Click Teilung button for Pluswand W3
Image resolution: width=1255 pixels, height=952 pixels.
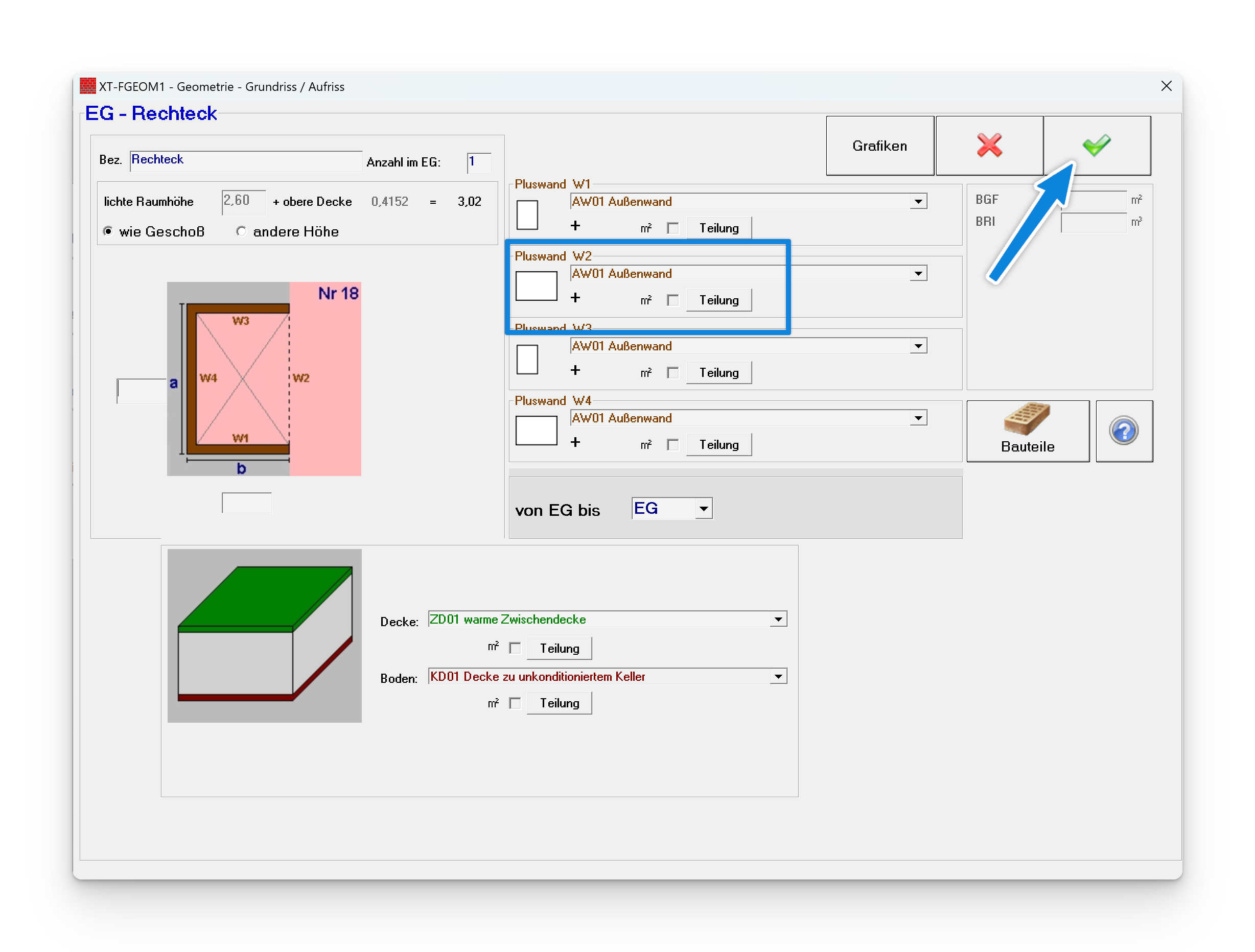[718, 372]
